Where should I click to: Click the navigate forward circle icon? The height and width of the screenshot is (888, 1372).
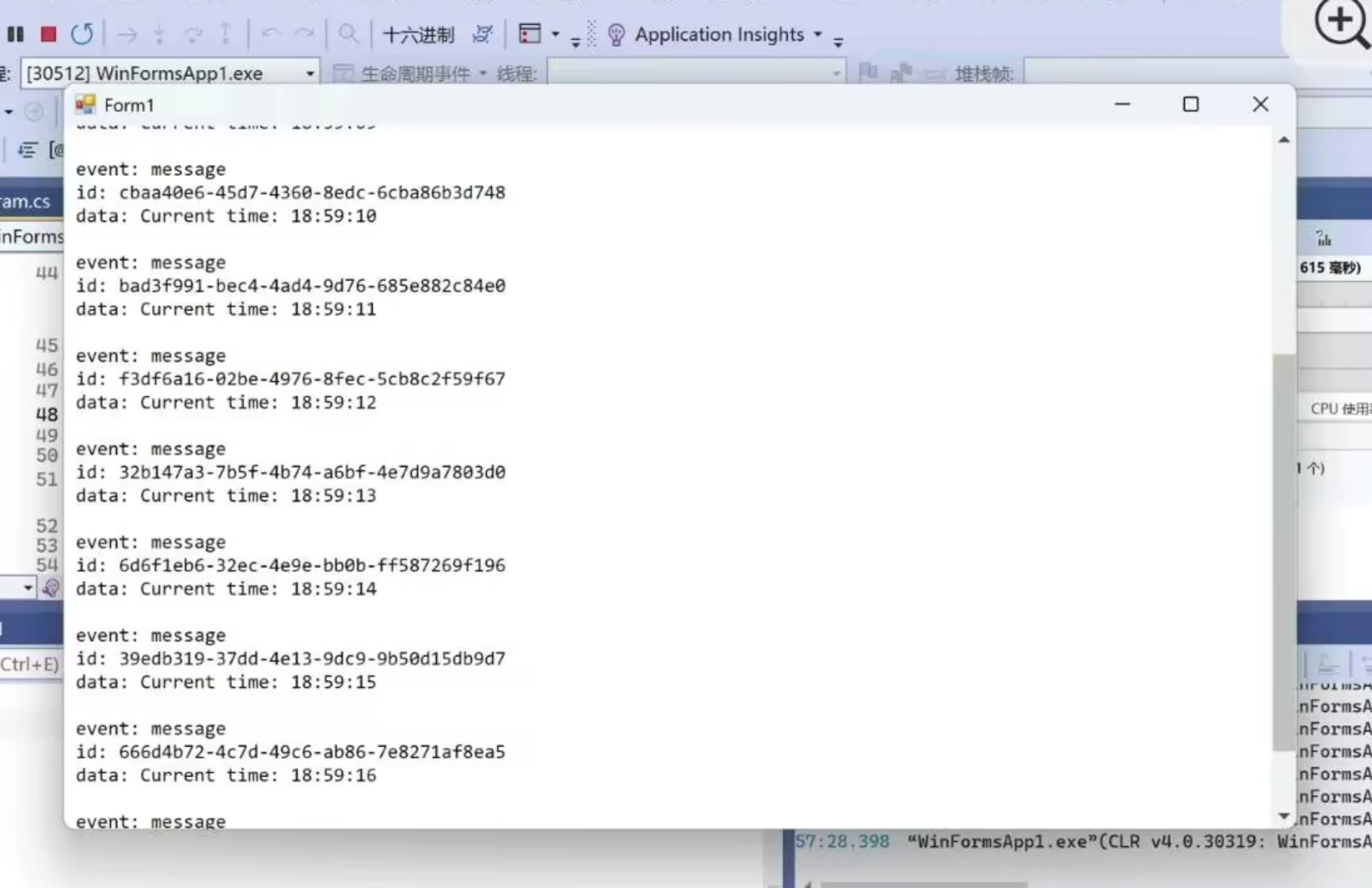point(33,111)
